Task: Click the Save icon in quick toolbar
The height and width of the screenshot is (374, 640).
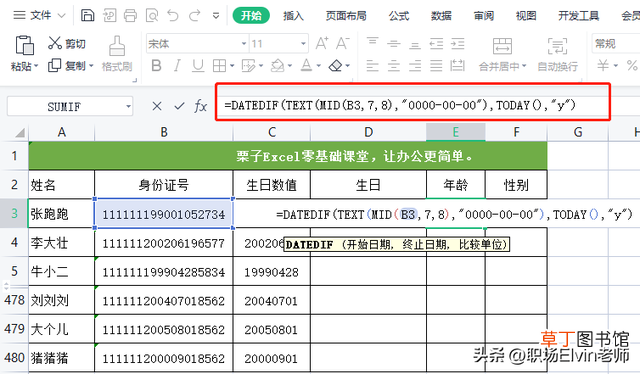Action: click(87, 16)
